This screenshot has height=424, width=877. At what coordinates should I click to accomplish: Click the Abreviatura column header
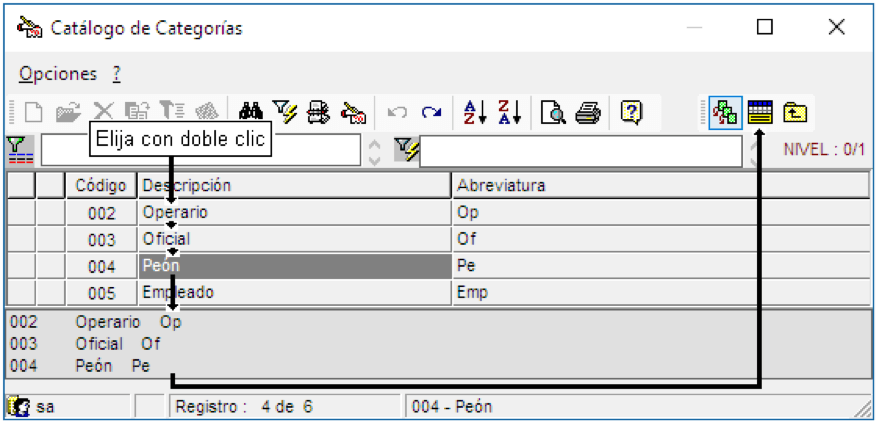pos(661,185)
